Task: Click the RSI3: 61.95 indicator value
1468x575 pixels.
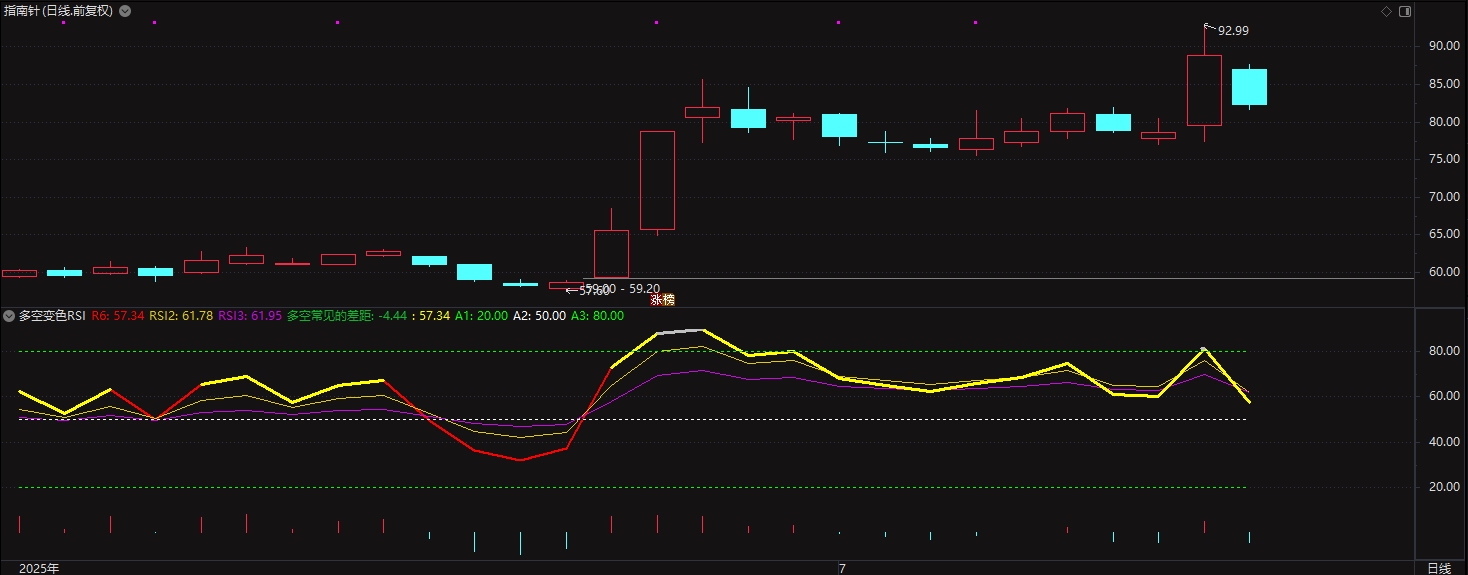Action: click(x=250, y=315)
